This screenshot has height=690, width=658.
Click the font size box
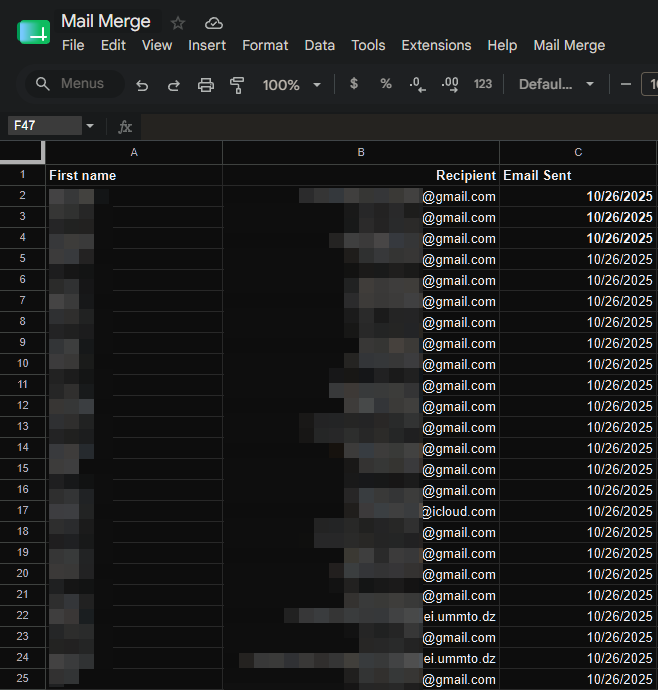[x=651, y=84]
